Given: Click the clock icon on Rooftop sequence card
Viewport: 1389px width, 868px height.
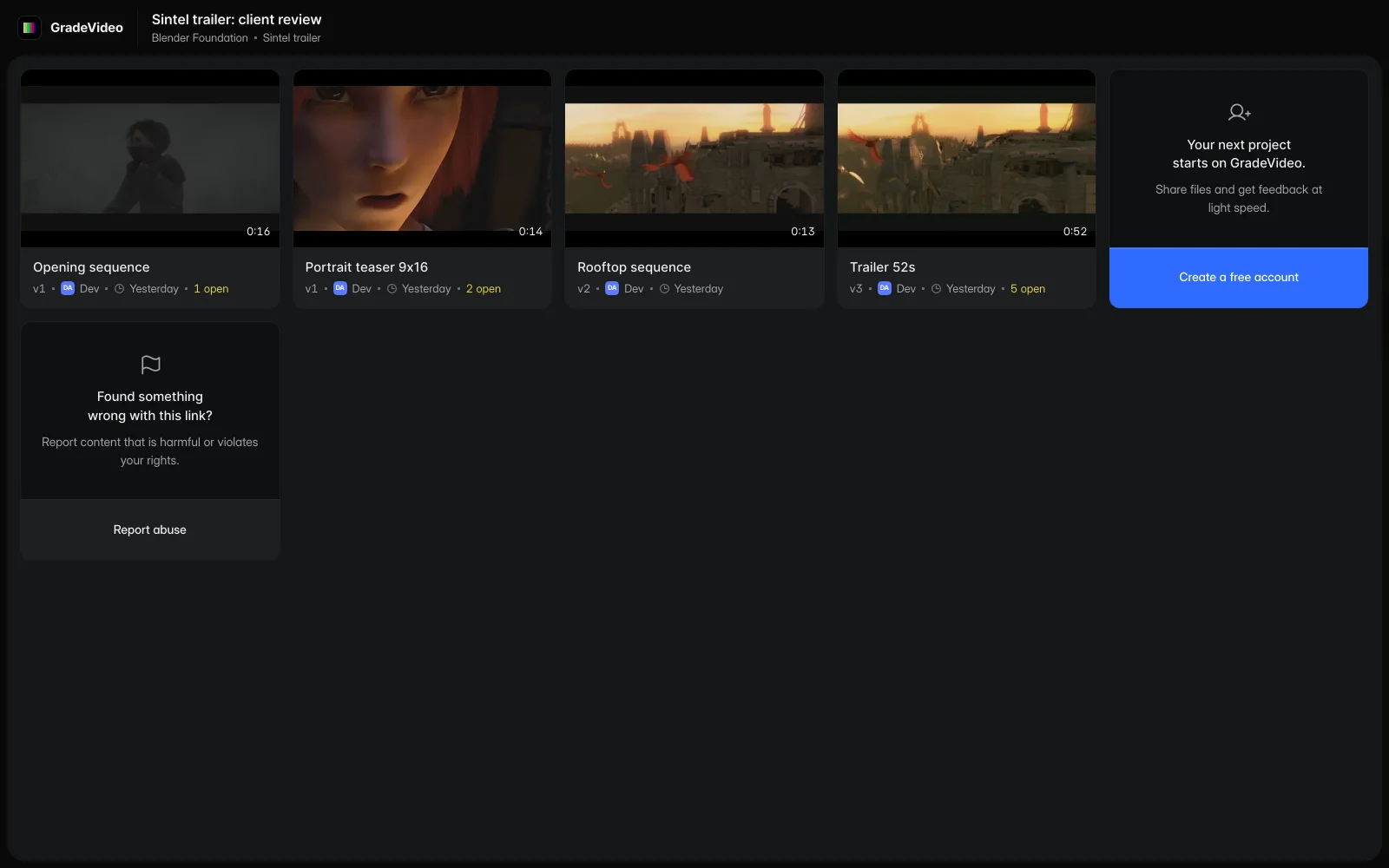Looking at the screenshot, I should [664, 289].
